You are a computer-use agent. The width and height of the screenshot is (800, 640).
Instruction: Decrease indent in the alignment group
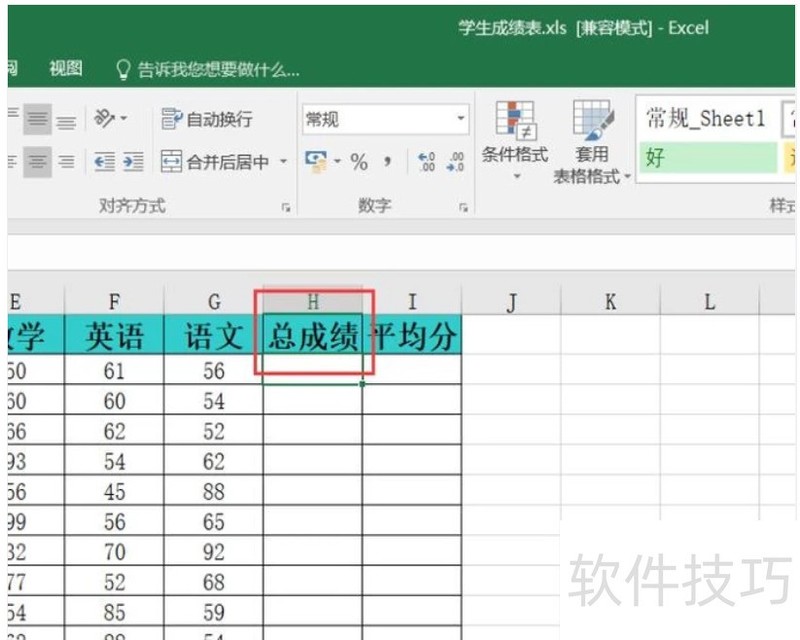pyautogui.click(x=105, y=162)
